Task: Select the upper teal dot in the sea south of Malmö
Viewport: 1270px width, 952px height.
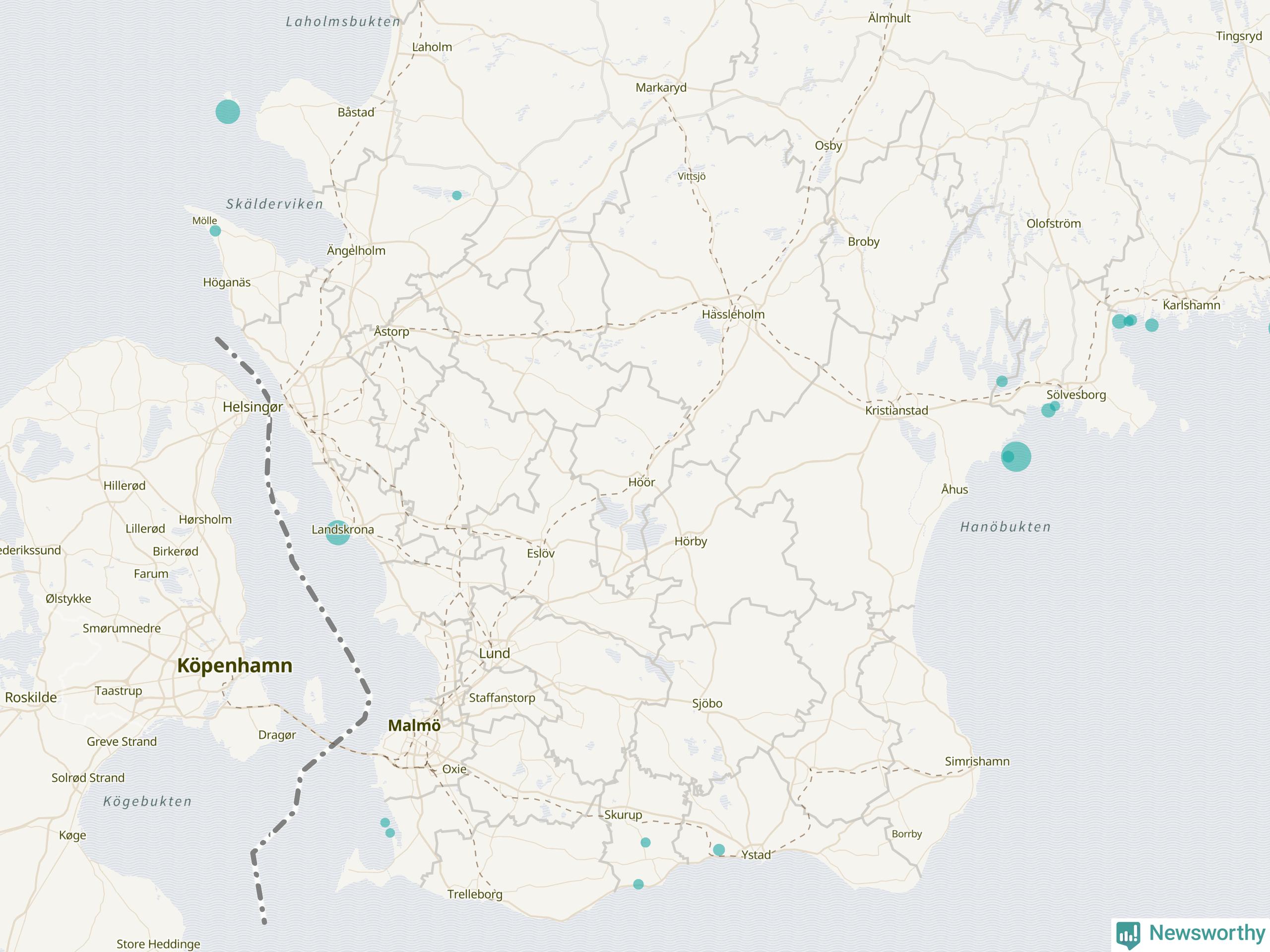Action: tap(385, 822)
